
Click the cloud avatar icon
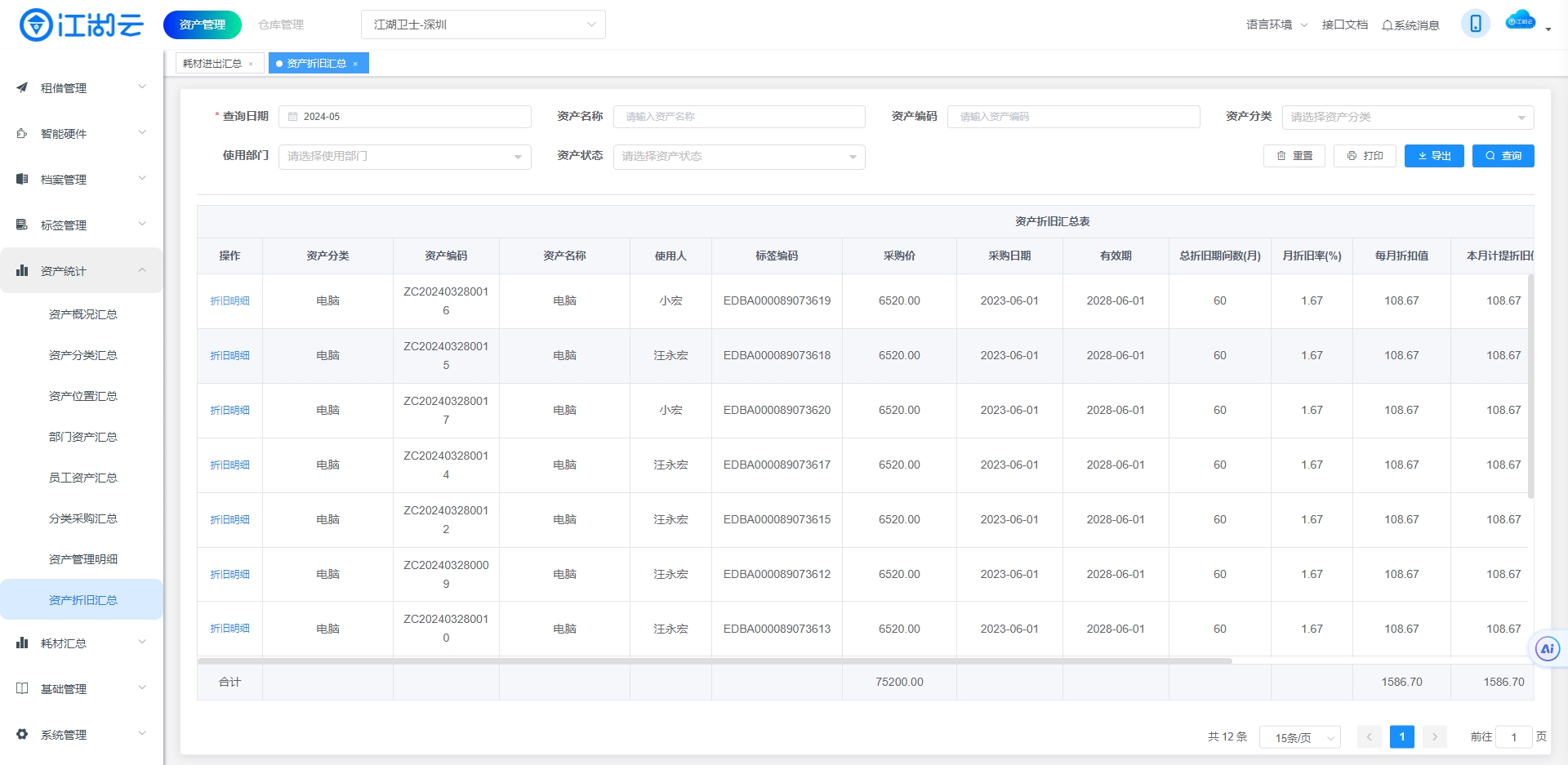point(1520,21)
